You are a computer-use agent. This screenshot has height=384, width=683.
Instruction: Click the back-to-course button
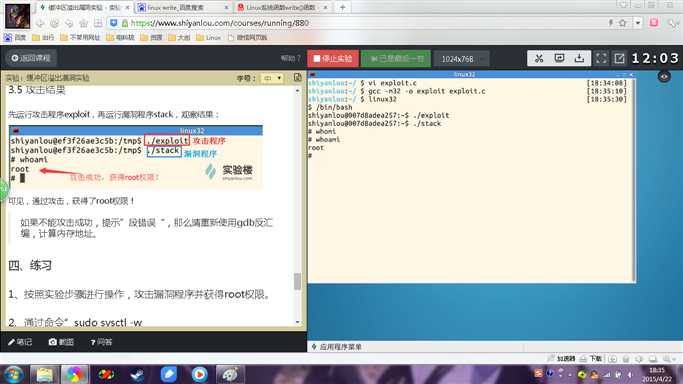pyautogui.click(x=31, y=58)
